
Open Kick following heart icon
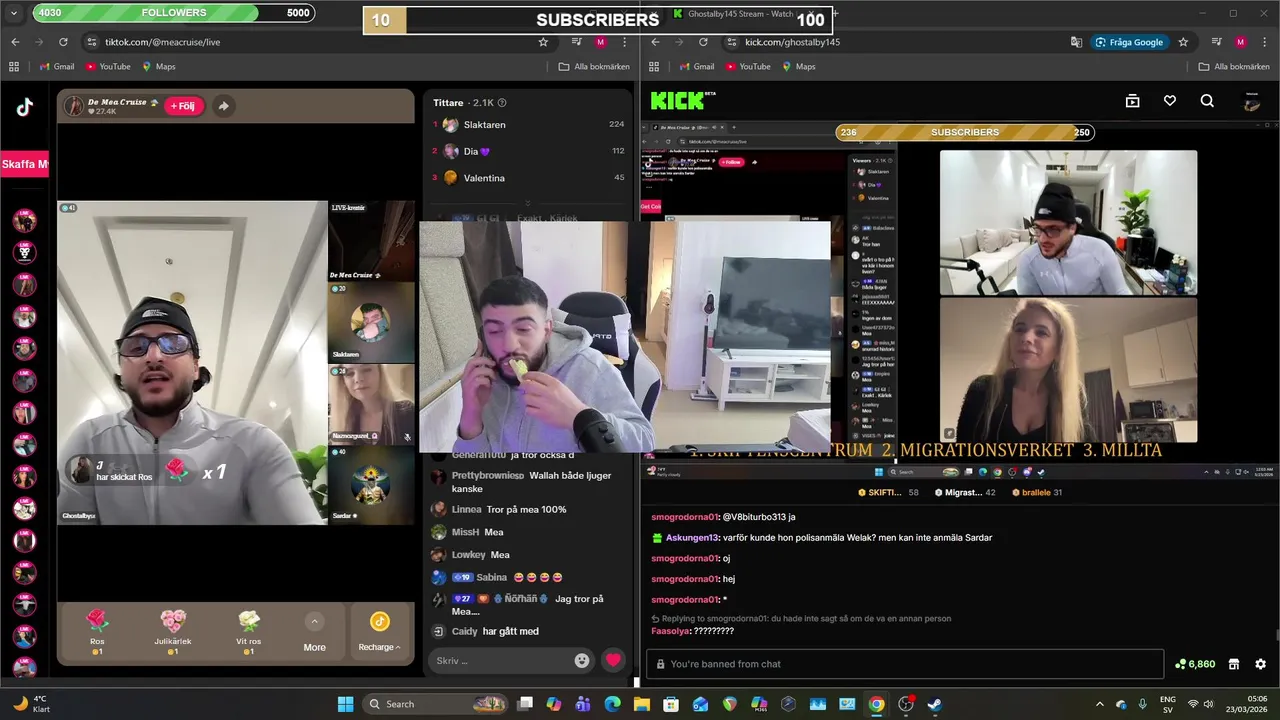(1170, 101)
